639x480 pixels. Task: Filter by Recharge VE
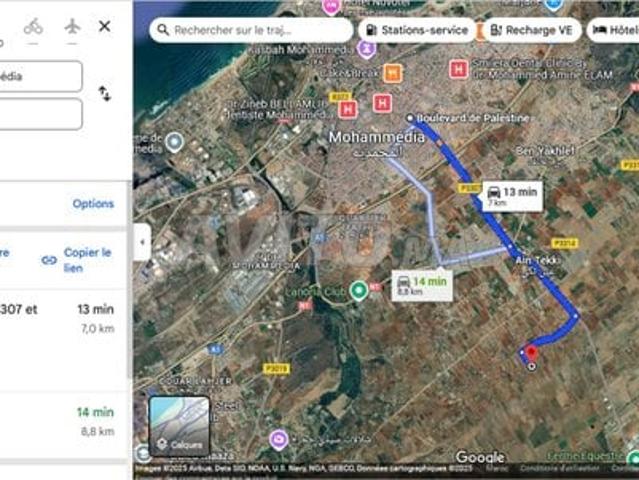531,30
